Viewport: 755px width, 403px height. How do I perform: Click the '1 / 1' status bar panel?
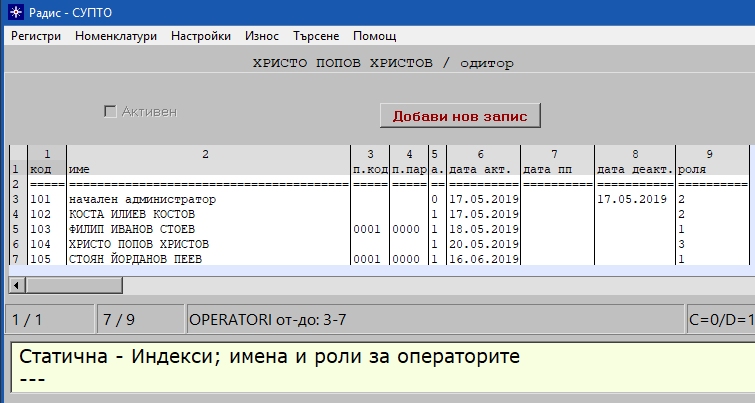[x=50, y=319]
